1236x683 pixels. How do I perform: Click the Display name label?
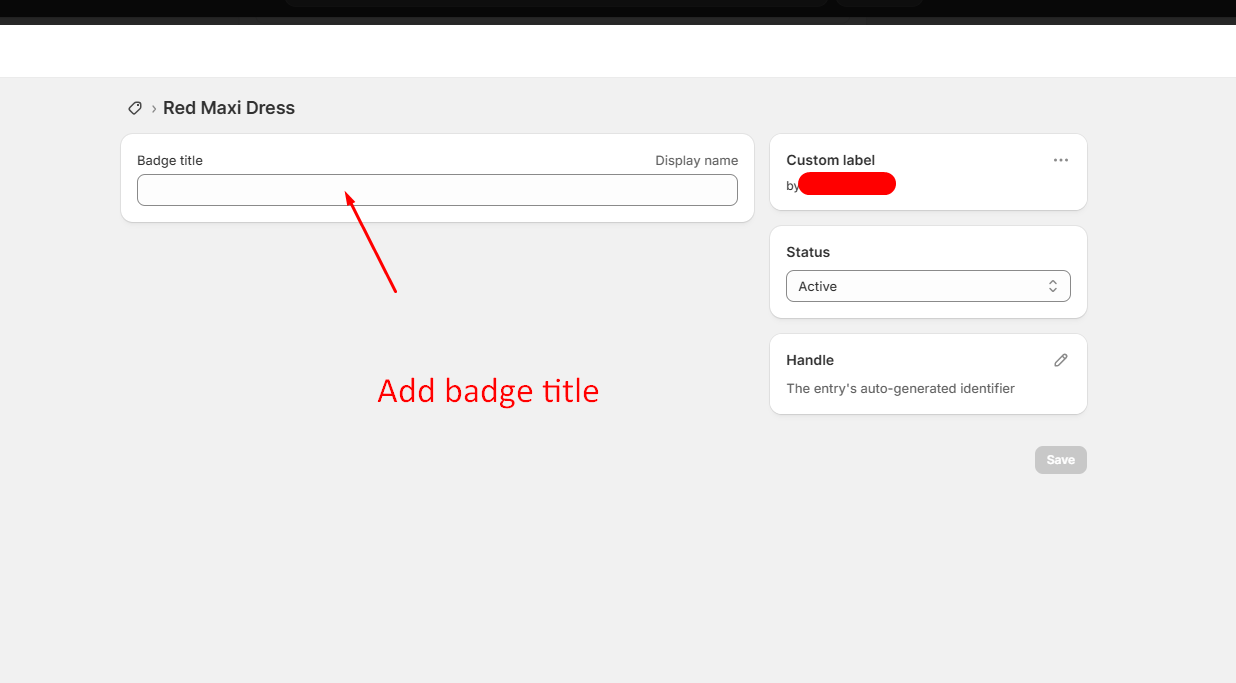tap(696, 160)
